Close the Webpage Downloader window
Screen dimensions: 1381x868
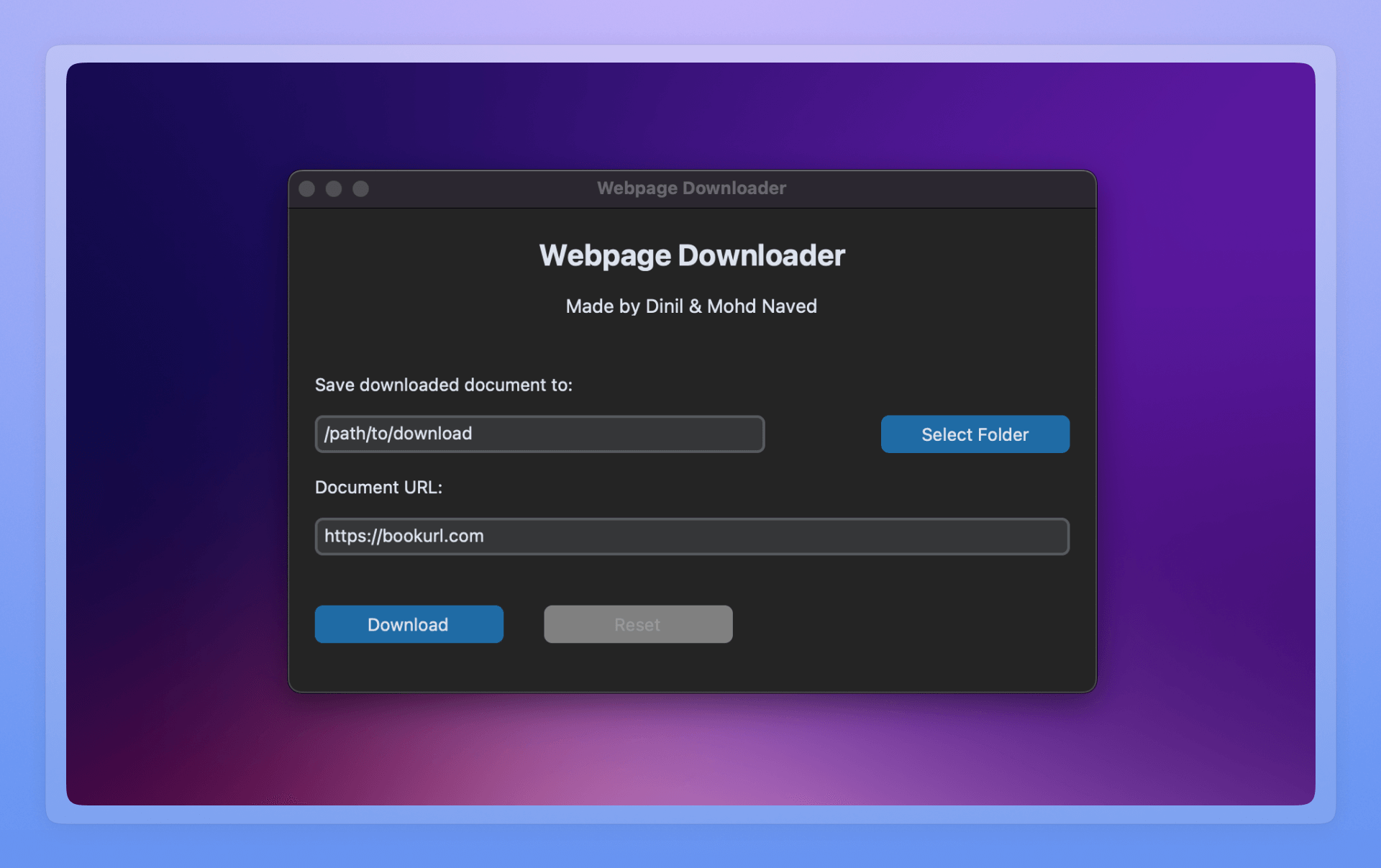(307, 188)
